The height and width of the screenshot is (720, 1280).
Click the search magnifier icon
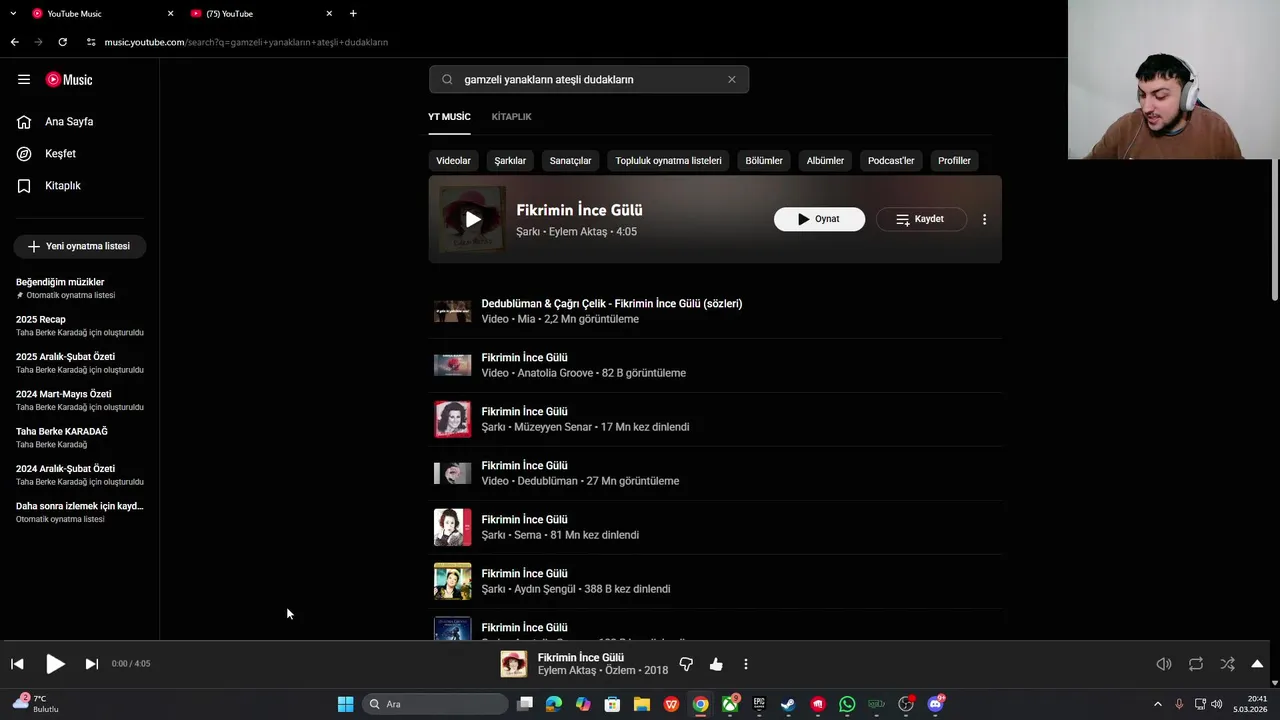point(447,80)
